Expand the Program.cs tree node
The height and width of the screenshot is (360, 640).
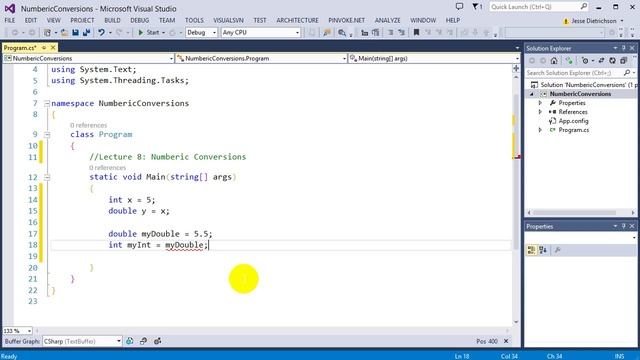pos(540,130)
